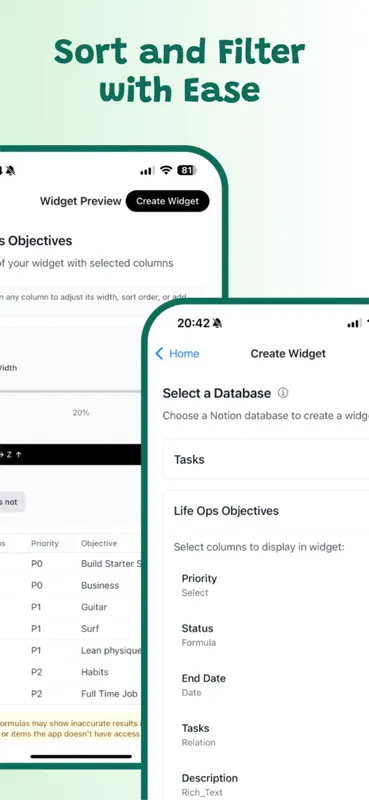
Task: Click the Create Widget screen title
Action: (x=288, y=354)
